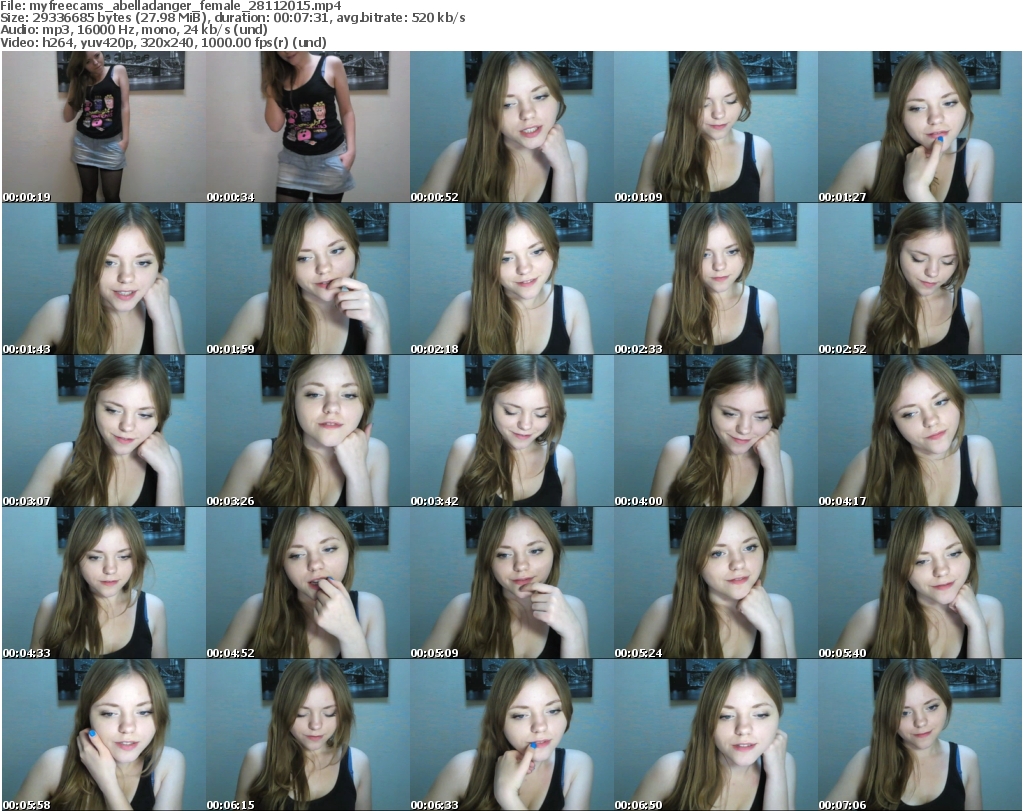Select the 00:03:26 video frame
The height and width of the screenshot is (811, 1024).
coord(308,431)
